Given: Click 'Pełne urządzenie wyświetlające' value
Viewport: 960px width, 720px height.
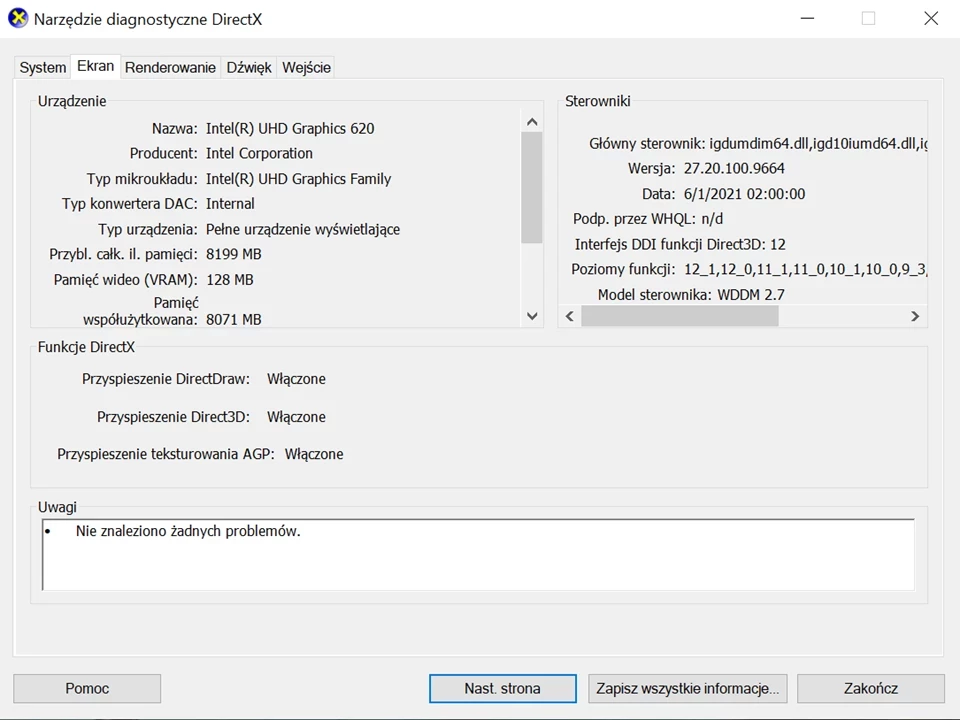Looking at the screenshot, I should pyautogui.click(x=302, y=229).
